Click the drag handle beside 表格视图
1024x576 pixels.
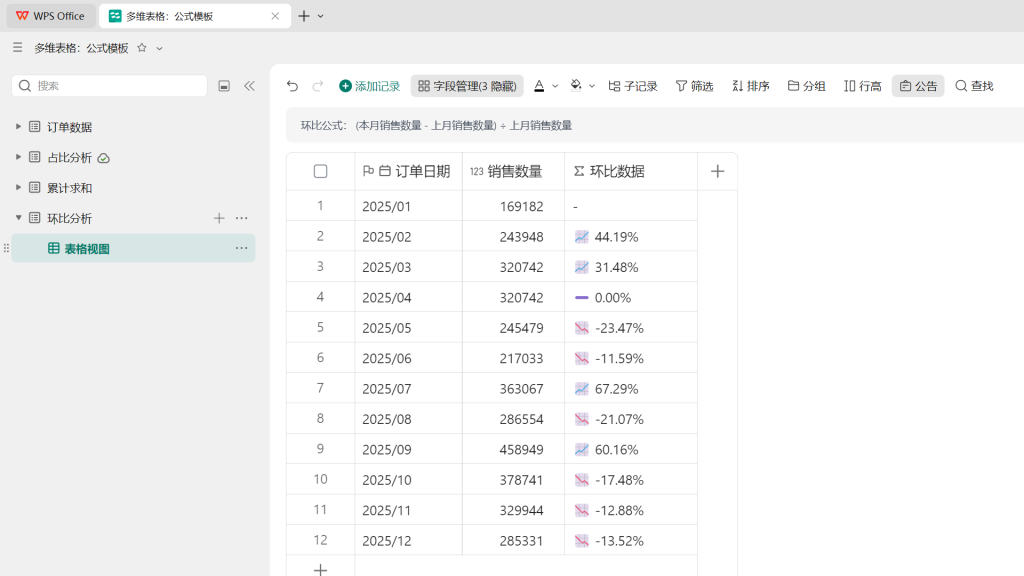pyautogui.click(x=6, y=248)
